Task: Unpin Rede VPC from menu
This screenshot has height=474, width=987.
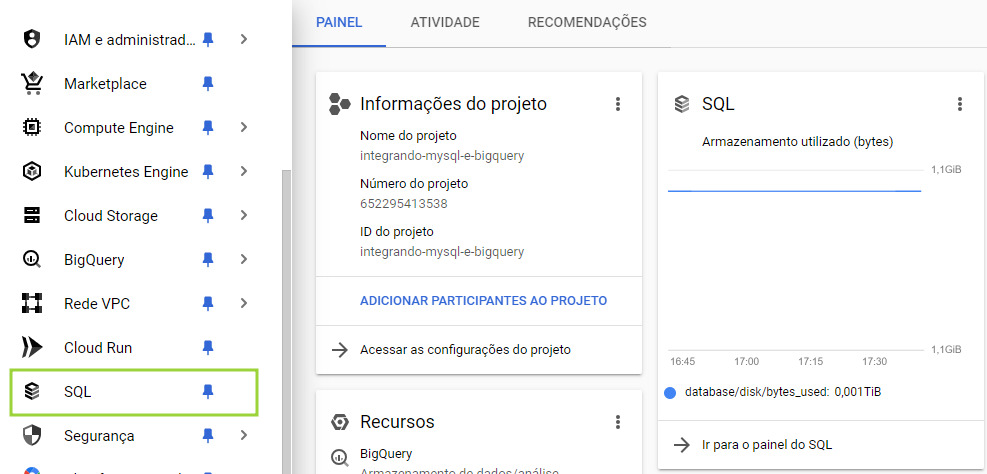Action: point(208,303)
